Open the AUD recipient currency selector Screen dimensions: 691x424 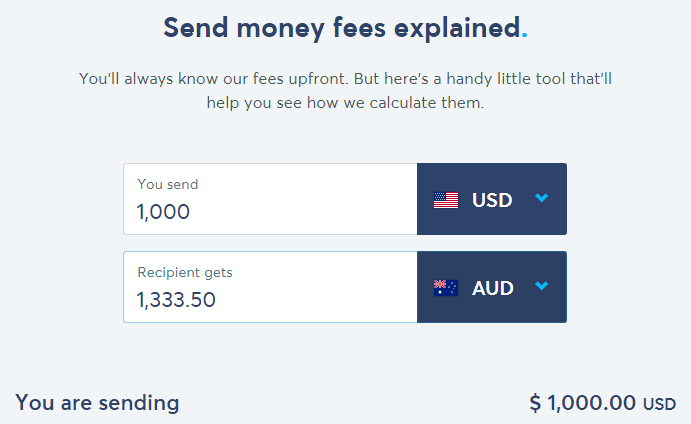click(x=492, y=287)
